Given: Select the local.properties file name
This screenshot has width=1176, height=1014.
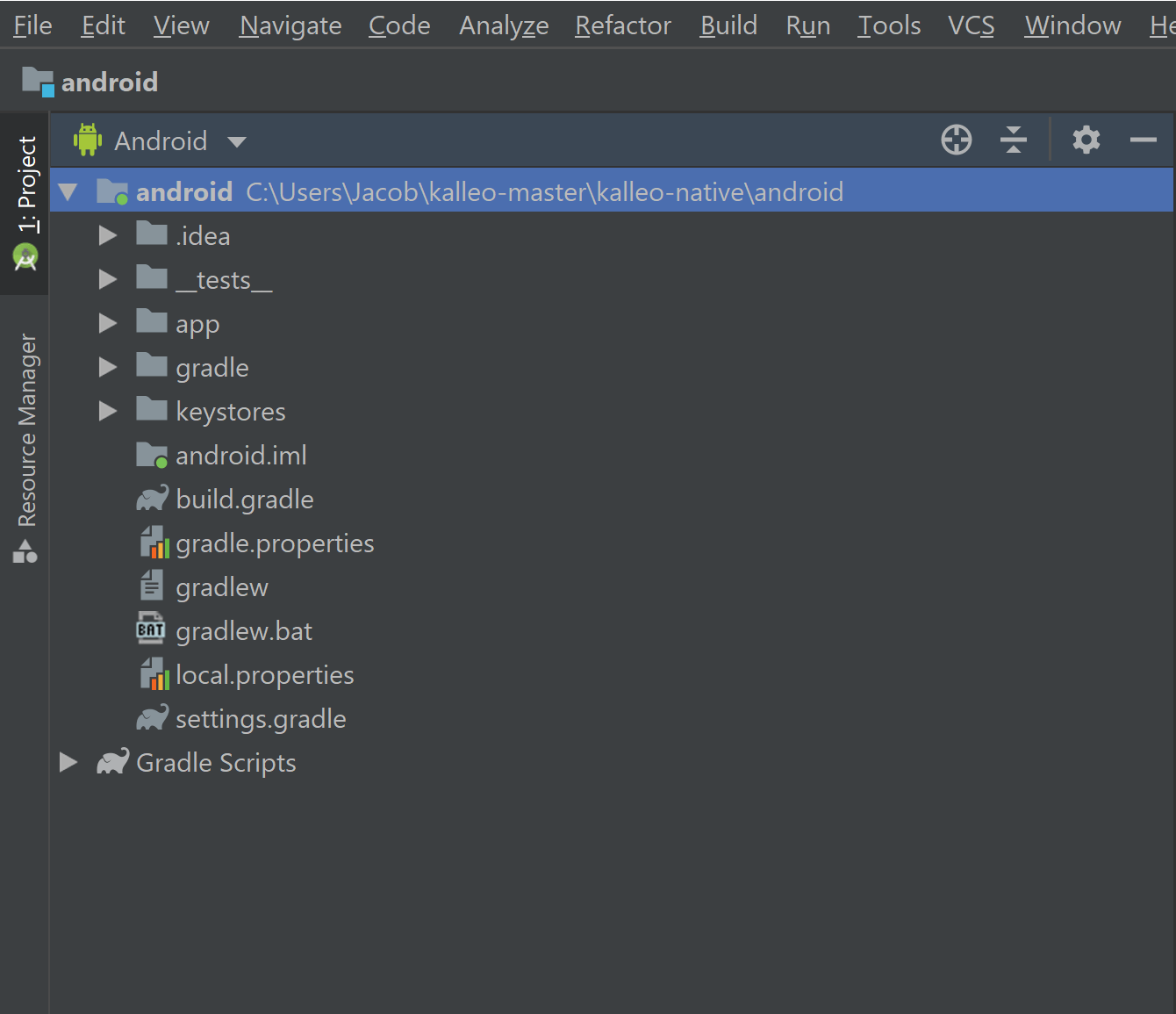Looking at the screenshot, I should coord(265,674).
